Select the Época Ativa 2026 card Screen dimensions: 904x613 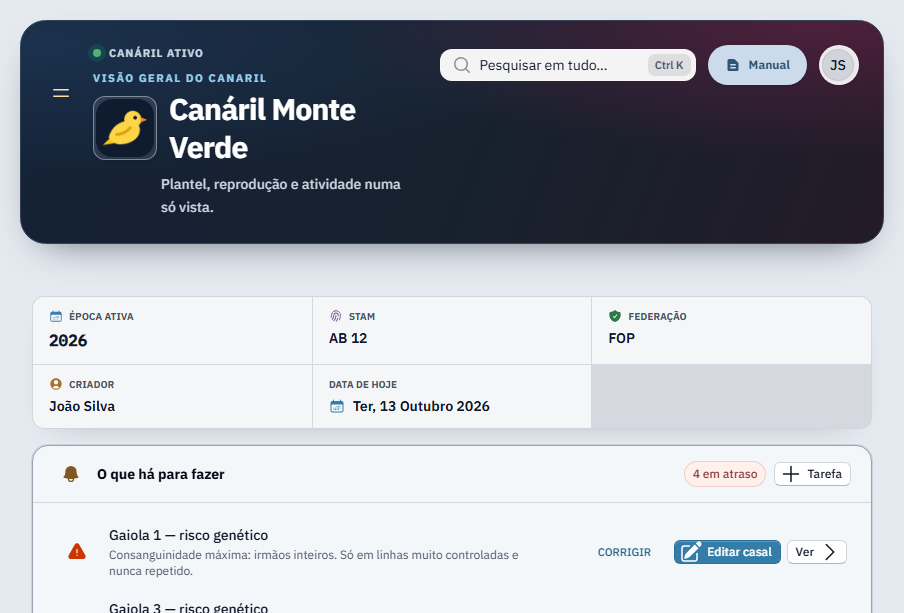172,330
